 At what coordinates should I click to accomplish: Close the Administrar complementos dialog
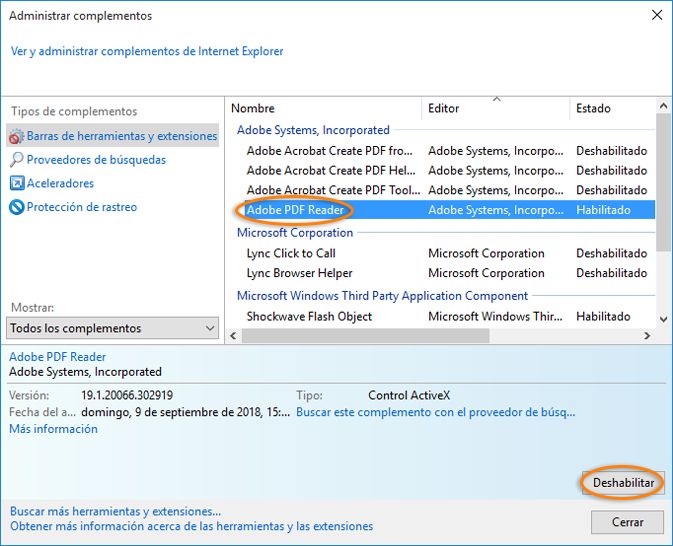(x=657, y=15)
